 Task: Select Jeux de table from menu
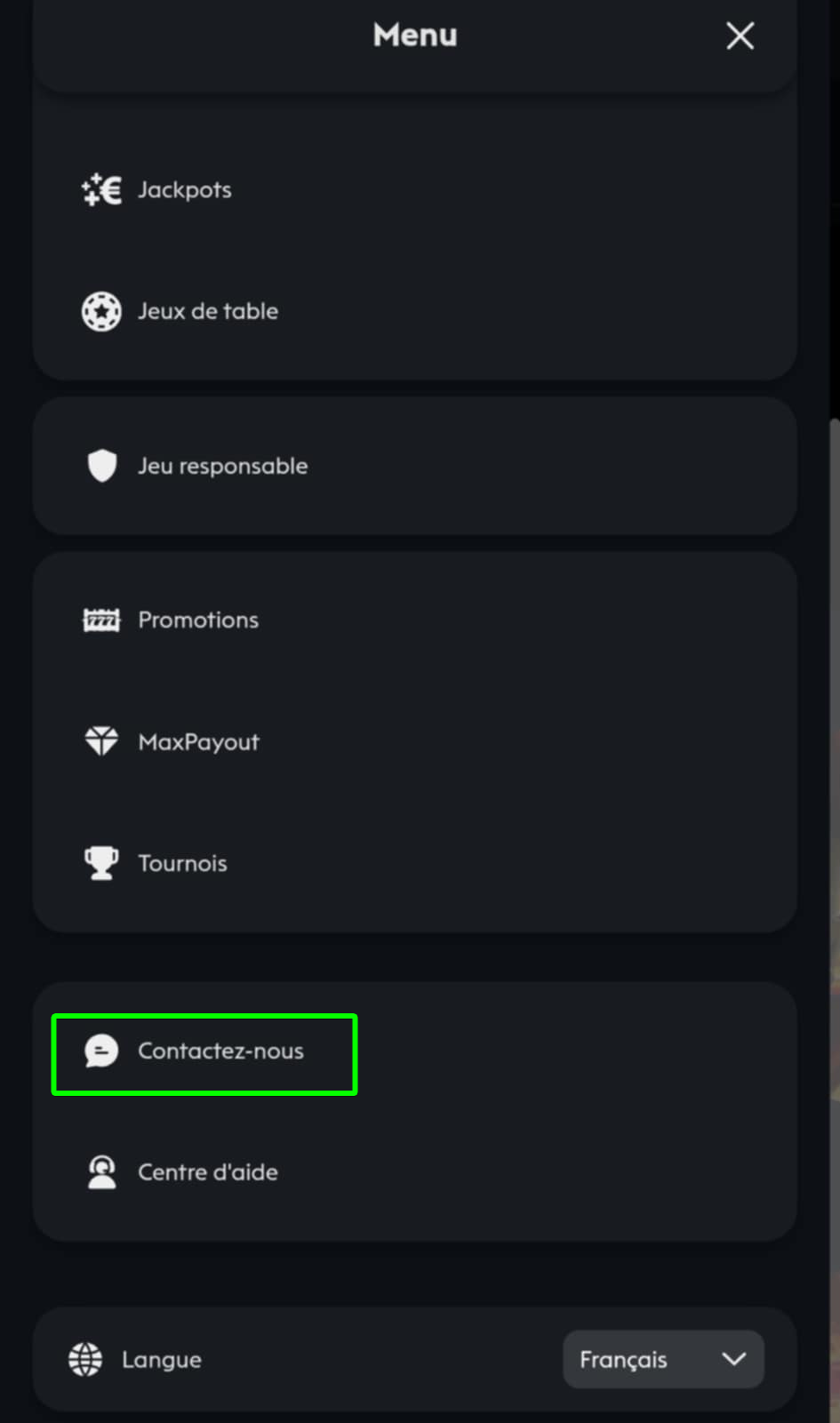click(x=208, y=312)
